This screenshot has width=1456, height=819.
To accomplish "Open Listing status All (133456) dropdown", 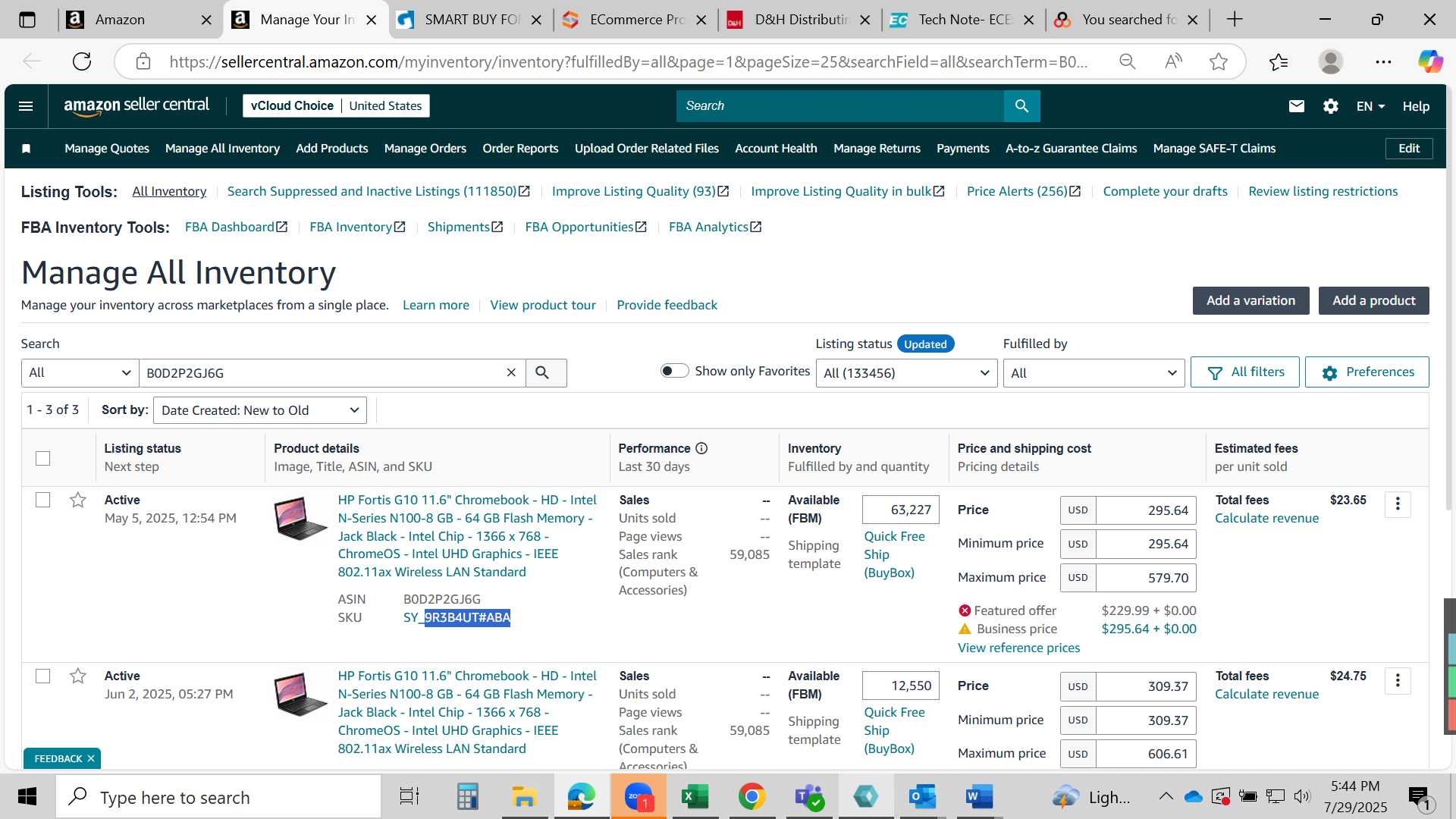I will click(906, 372).
